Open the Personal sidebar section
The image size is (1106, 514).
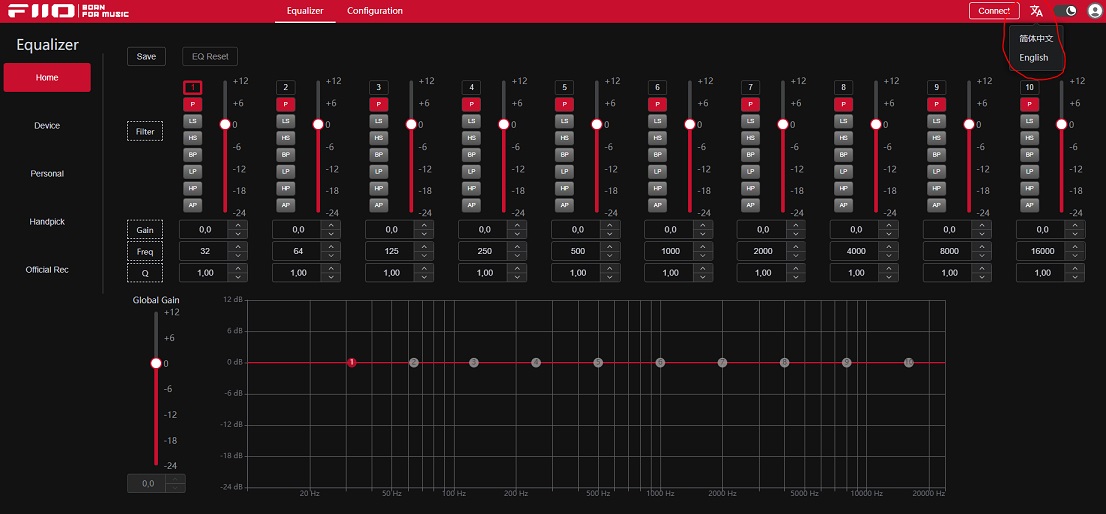click(47, 173)
